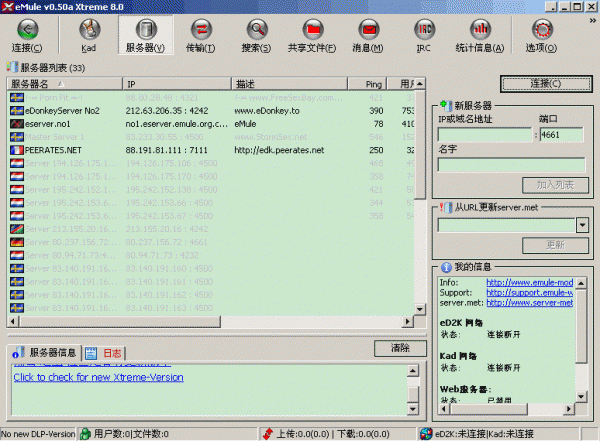The height and width of the screenshot is (441, 600).
Task: Select description cell http://edk.peerates.net
Action: pyautogui.click(x=279, y=150)
